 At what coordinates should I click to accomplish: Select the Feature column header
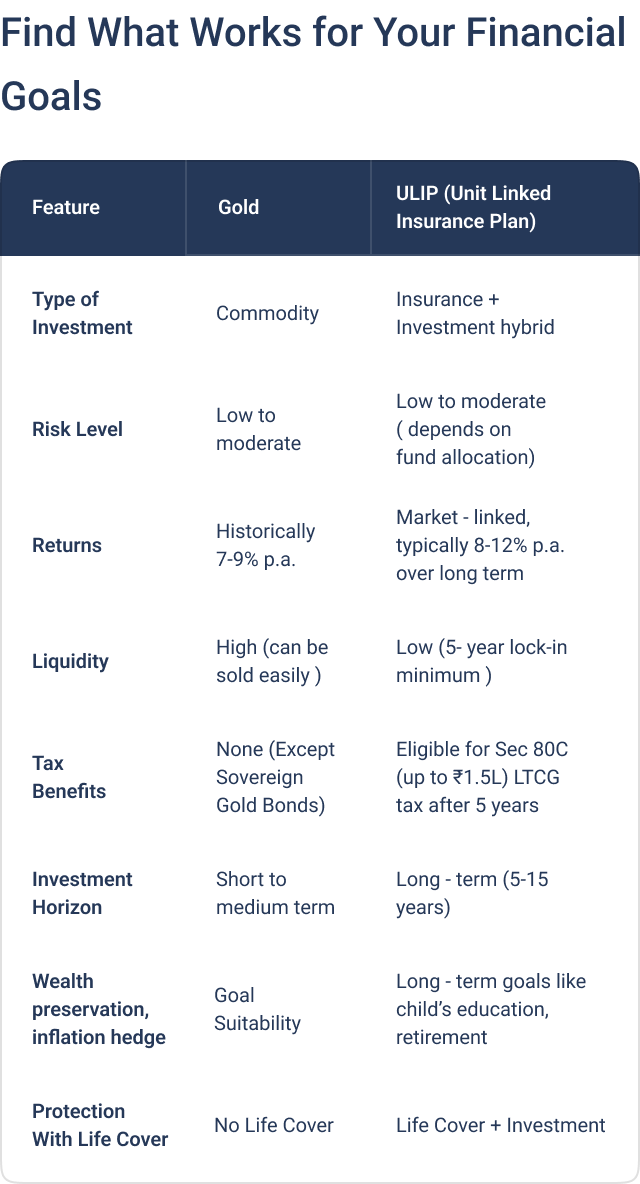[x=66, y=207]
